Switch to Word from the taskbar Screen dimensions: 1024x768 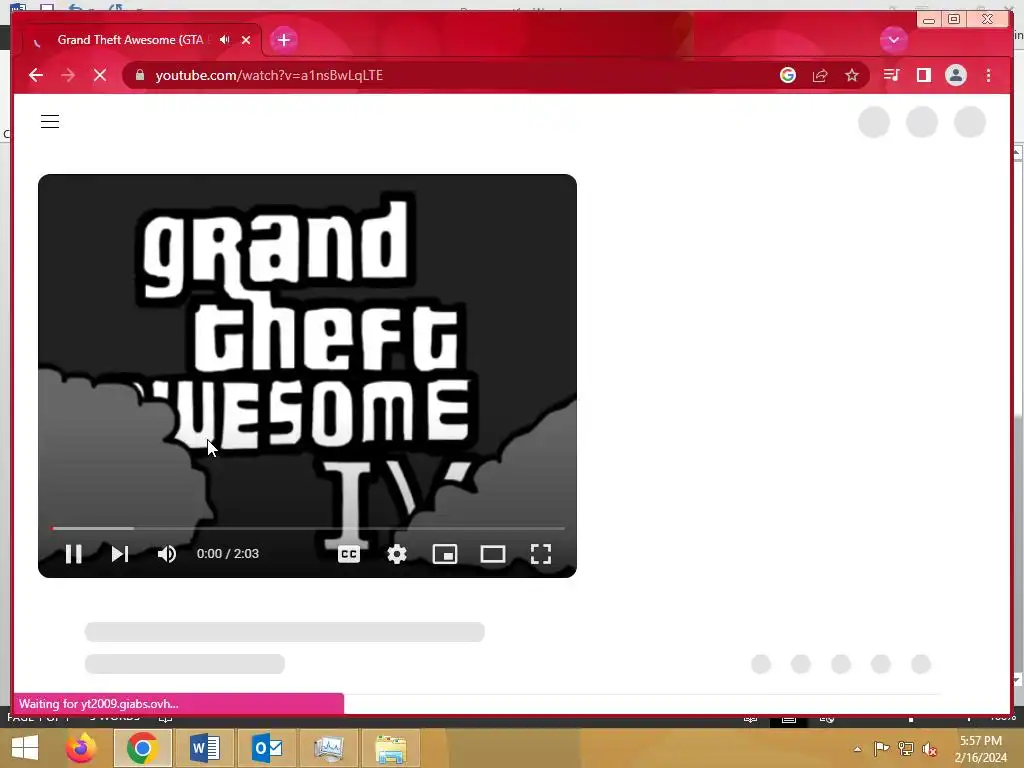tap(204, 748)
